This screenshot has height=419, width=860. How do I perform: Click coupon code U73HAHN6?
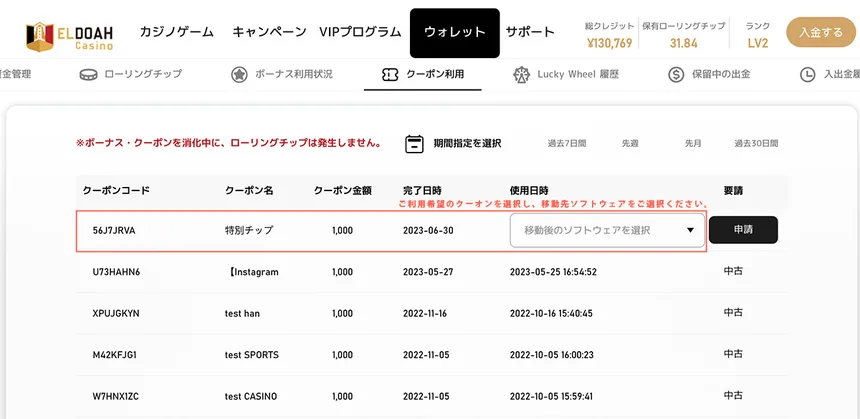(116, 272)
